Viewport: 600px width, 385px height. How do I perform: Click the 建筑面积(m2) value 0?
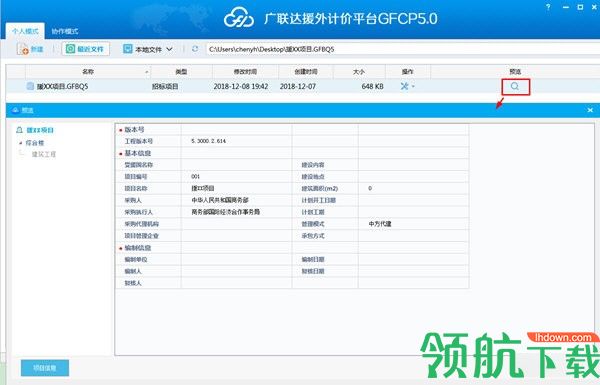(x=370, y=189)
